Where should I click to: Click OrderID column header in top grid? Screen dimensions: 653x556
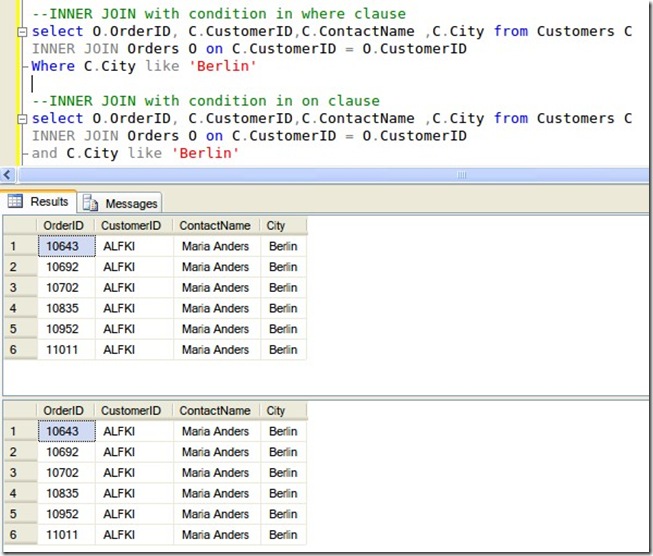click(x=65, y=226)
